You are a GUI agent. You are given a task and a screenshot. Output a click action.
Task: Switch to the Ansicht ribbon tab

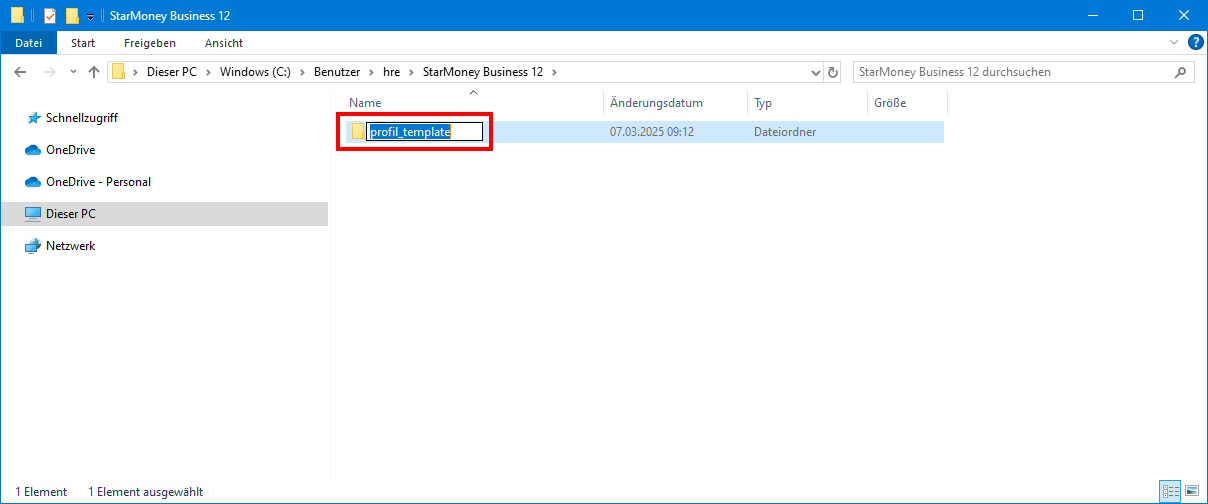224,43
